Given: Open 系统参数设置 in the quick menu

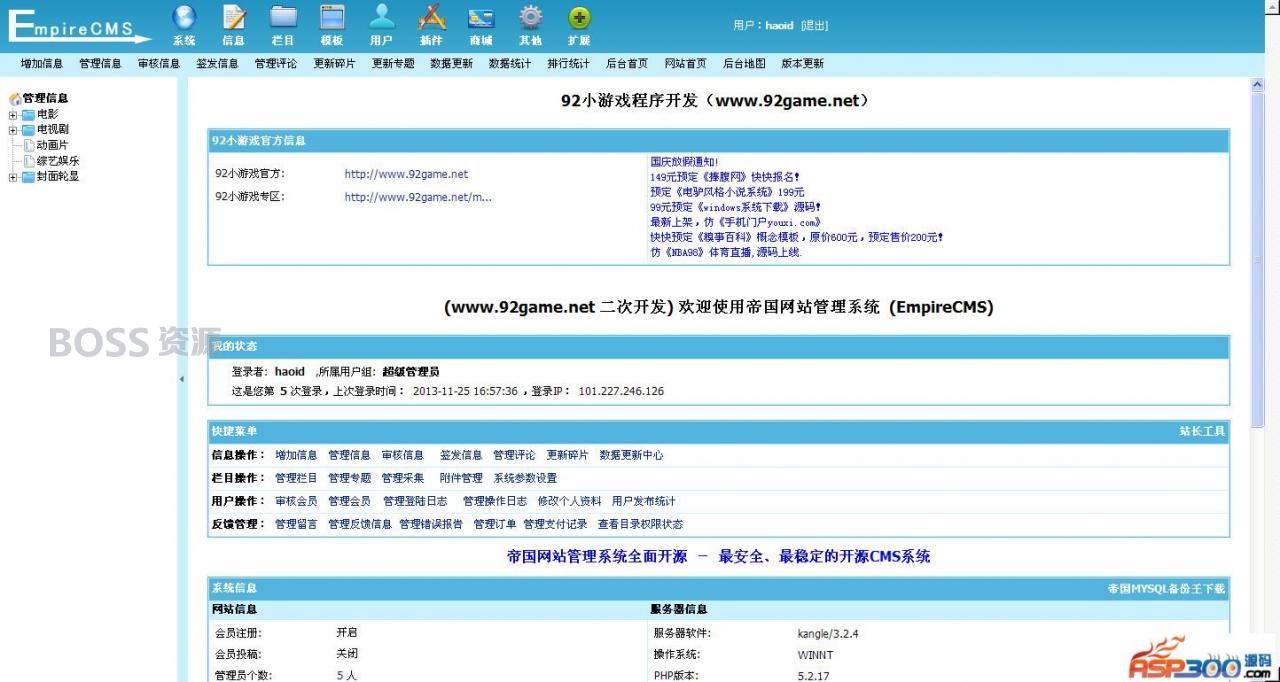Looking at the screenshot, I should (x=525, y=478).
